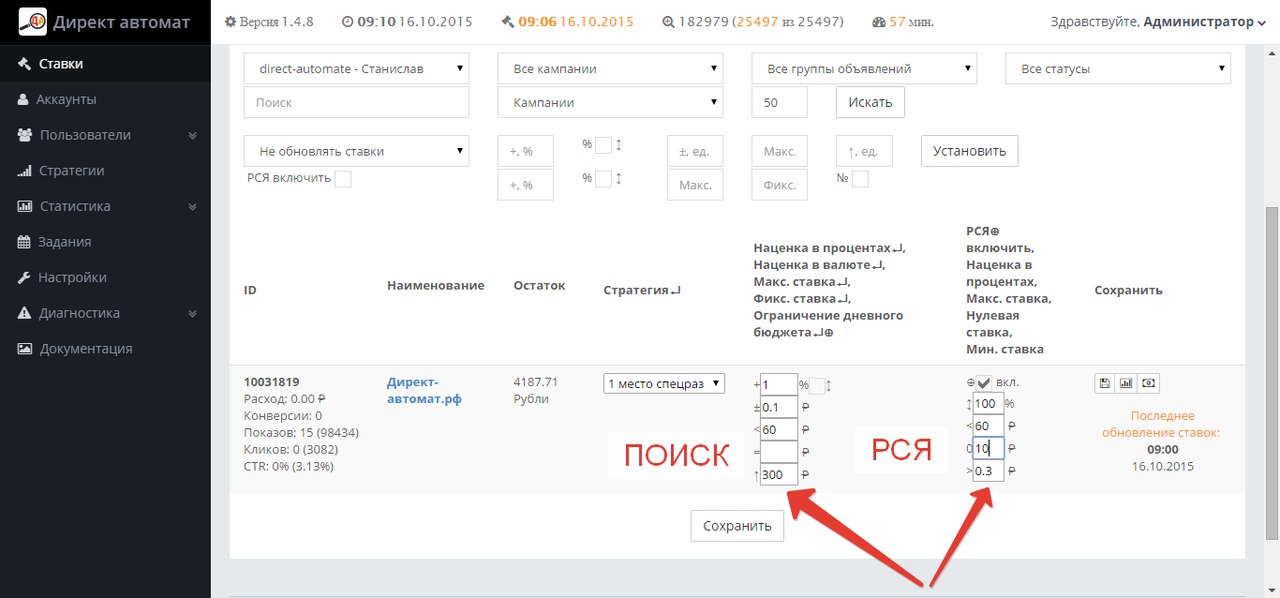This screenshot has width=1280, height=598.
Task: Click the banknote icon in the campaign row
Action: point(1149,383)
